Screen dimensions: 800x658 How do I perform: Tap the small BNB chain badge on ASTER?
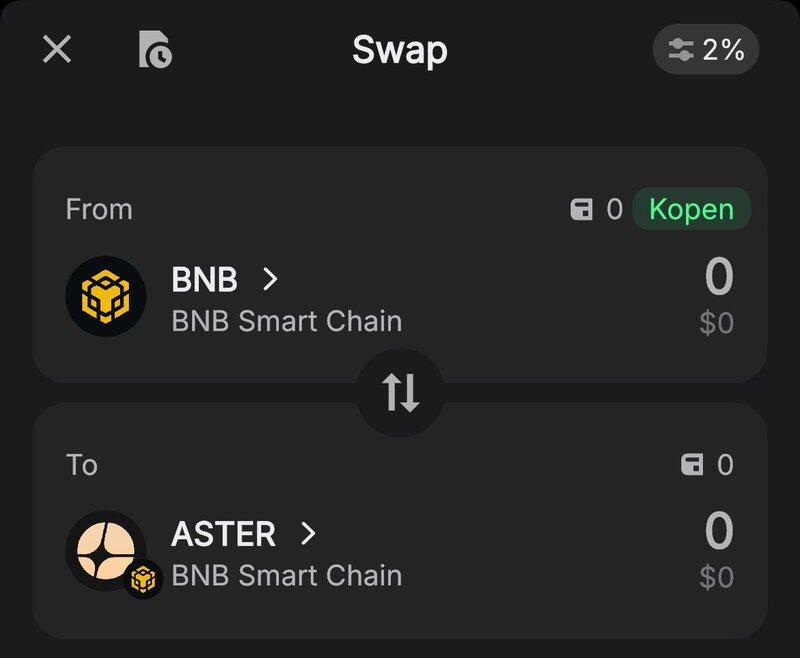pos(144,579)
